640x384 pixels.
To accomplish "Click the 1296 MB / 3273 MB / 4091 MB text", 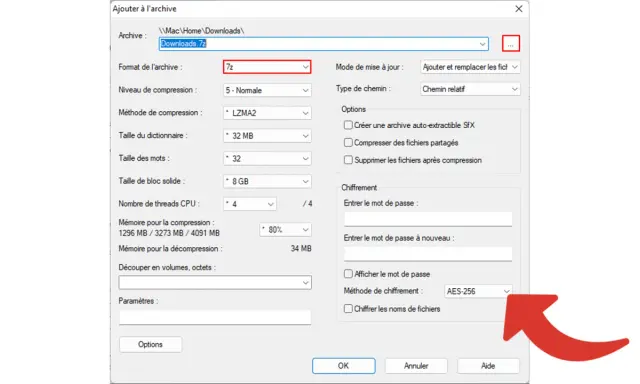I will [x=169, y=233].
